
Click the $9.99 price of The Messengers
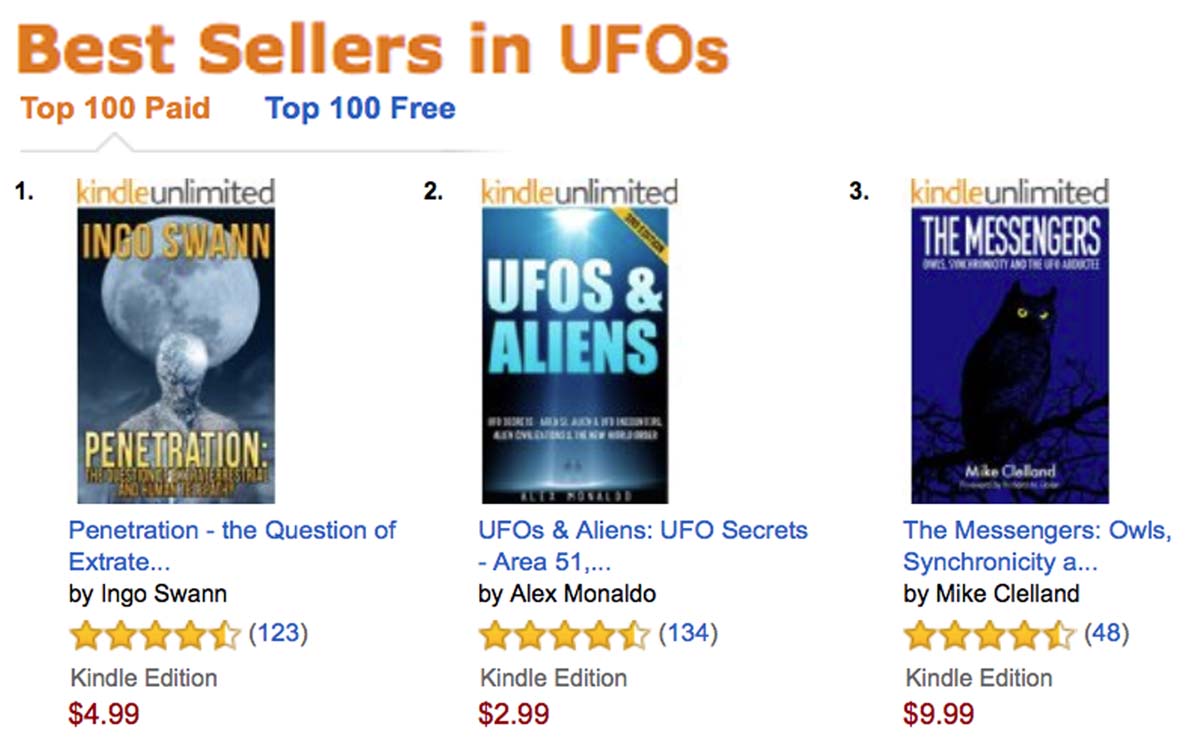coord(938,714)
